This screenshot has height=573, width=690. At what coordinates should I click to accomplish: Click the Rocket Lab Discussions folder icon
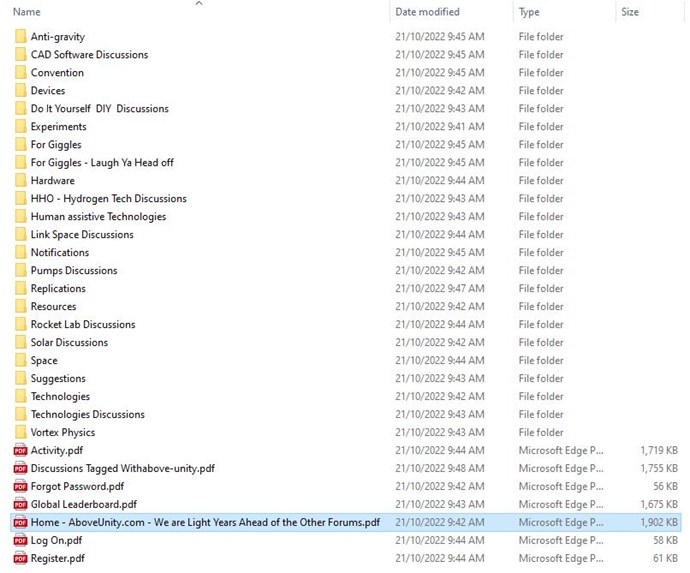point(20,324)
